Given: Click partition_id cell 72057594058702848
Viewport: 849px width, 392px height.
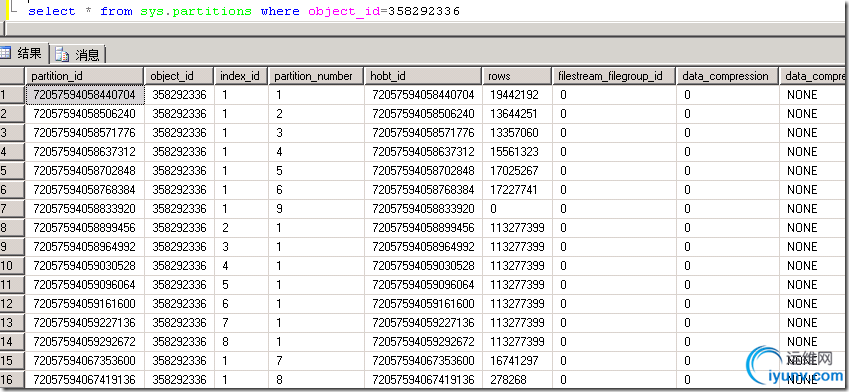Looking at the screenshot, I should (x=84, y=171).
